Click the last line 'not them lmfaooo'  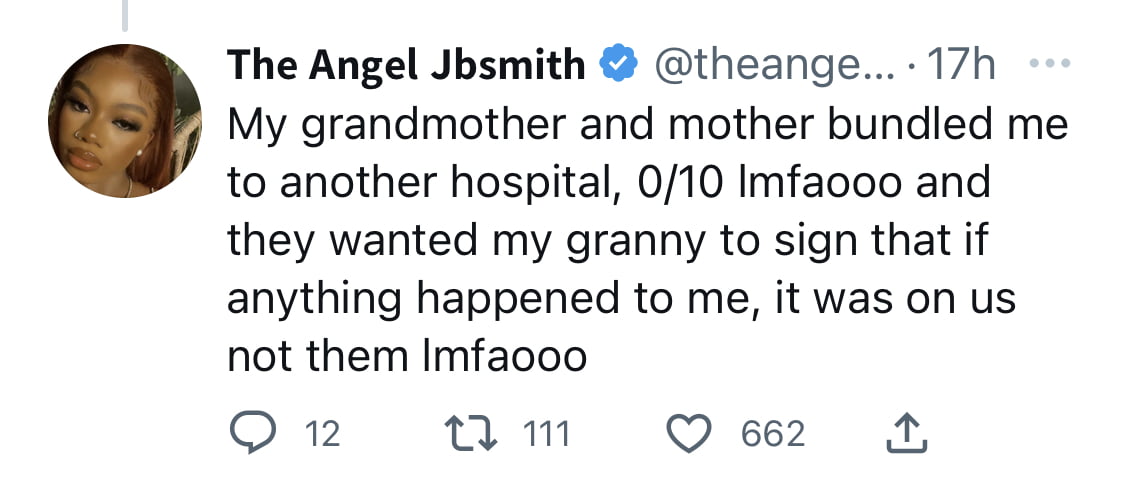[x=407, y=357]
